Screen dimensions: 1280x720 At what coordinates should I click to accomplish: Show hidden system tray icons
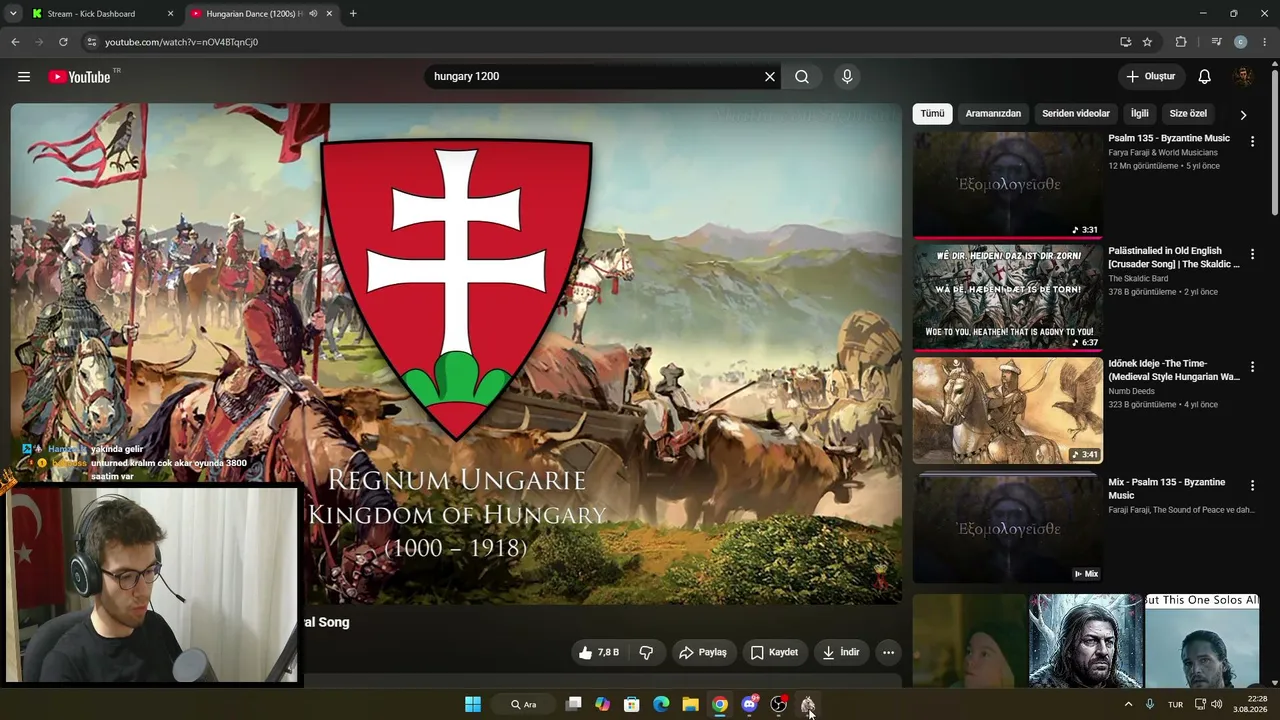point(1129,704)
